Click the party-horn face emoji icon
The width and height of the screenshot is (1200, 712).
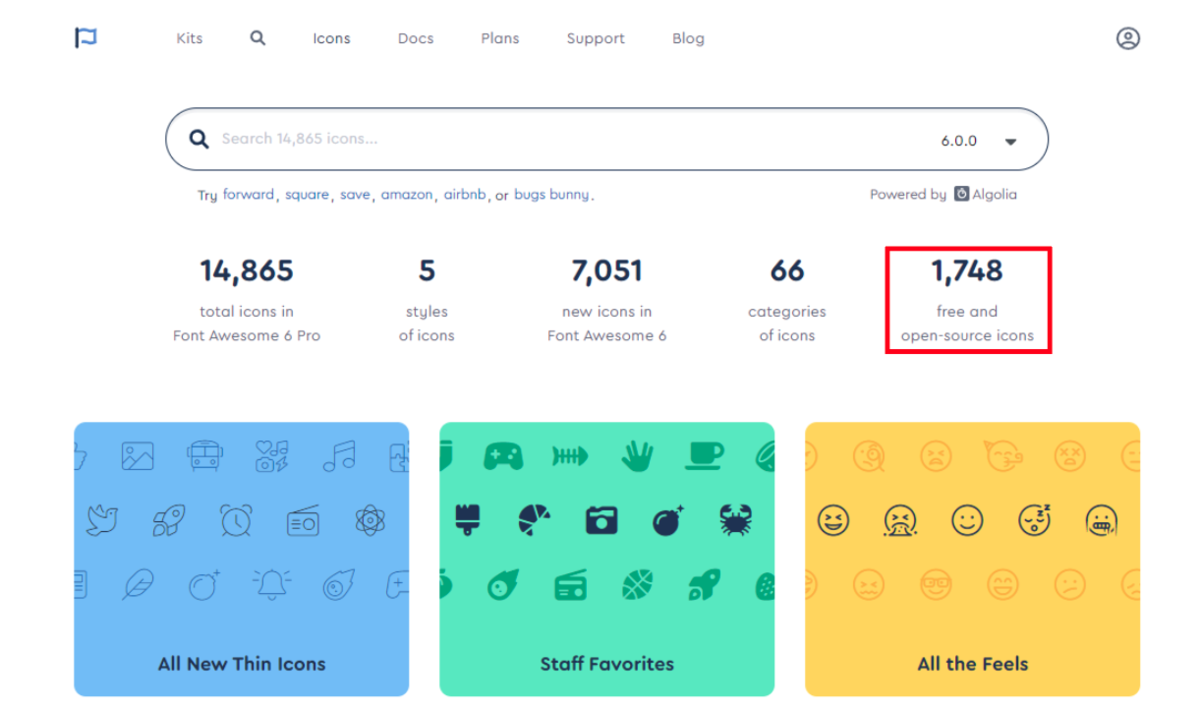[x=1003, y=457]
